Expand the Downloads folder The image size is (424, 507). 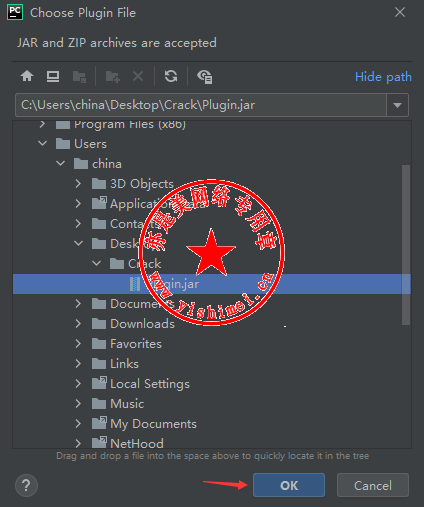[78, 324]
